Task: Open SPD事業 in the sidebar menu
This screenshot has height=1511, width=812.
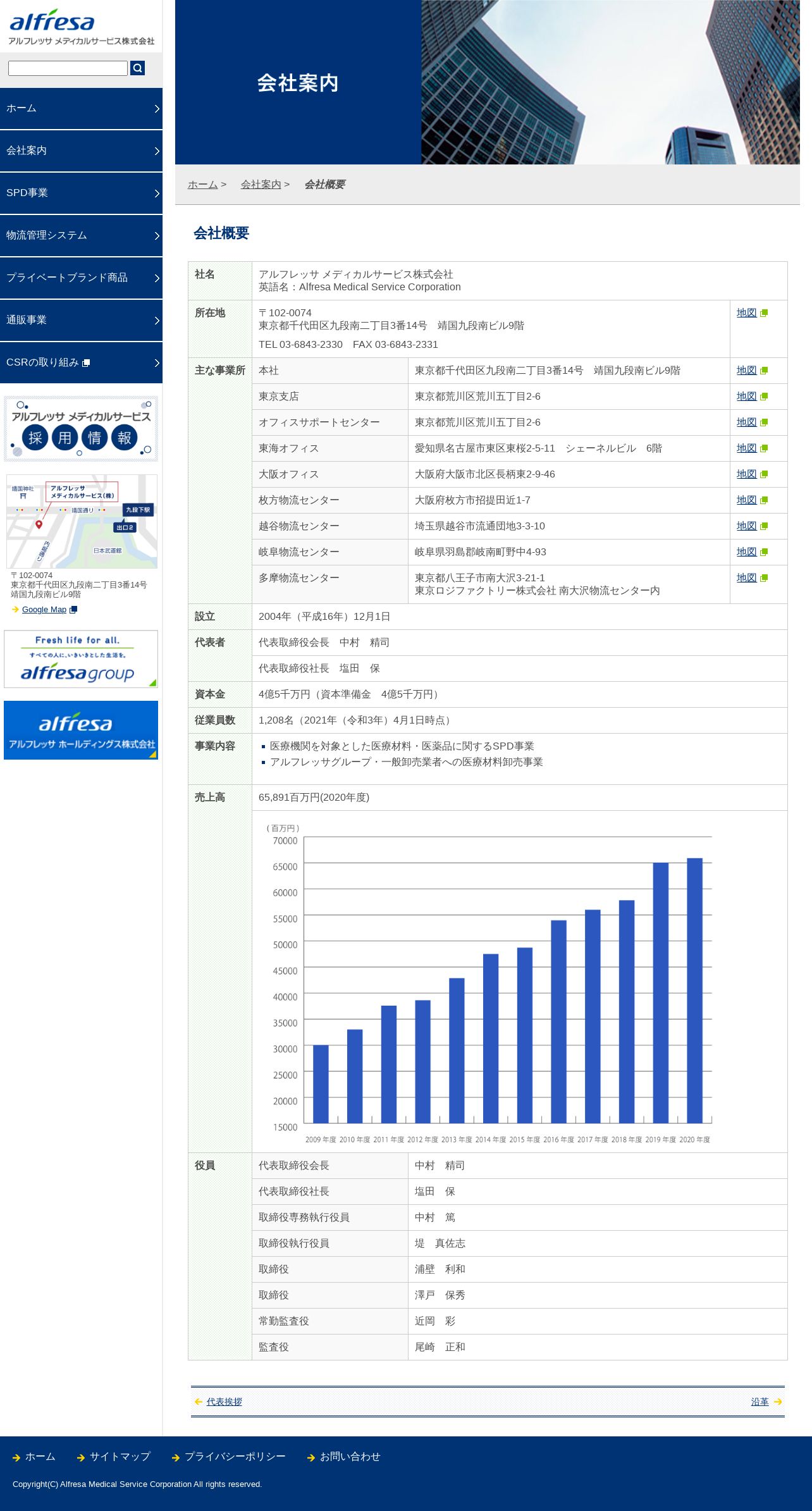Action: tap(81, 194)
